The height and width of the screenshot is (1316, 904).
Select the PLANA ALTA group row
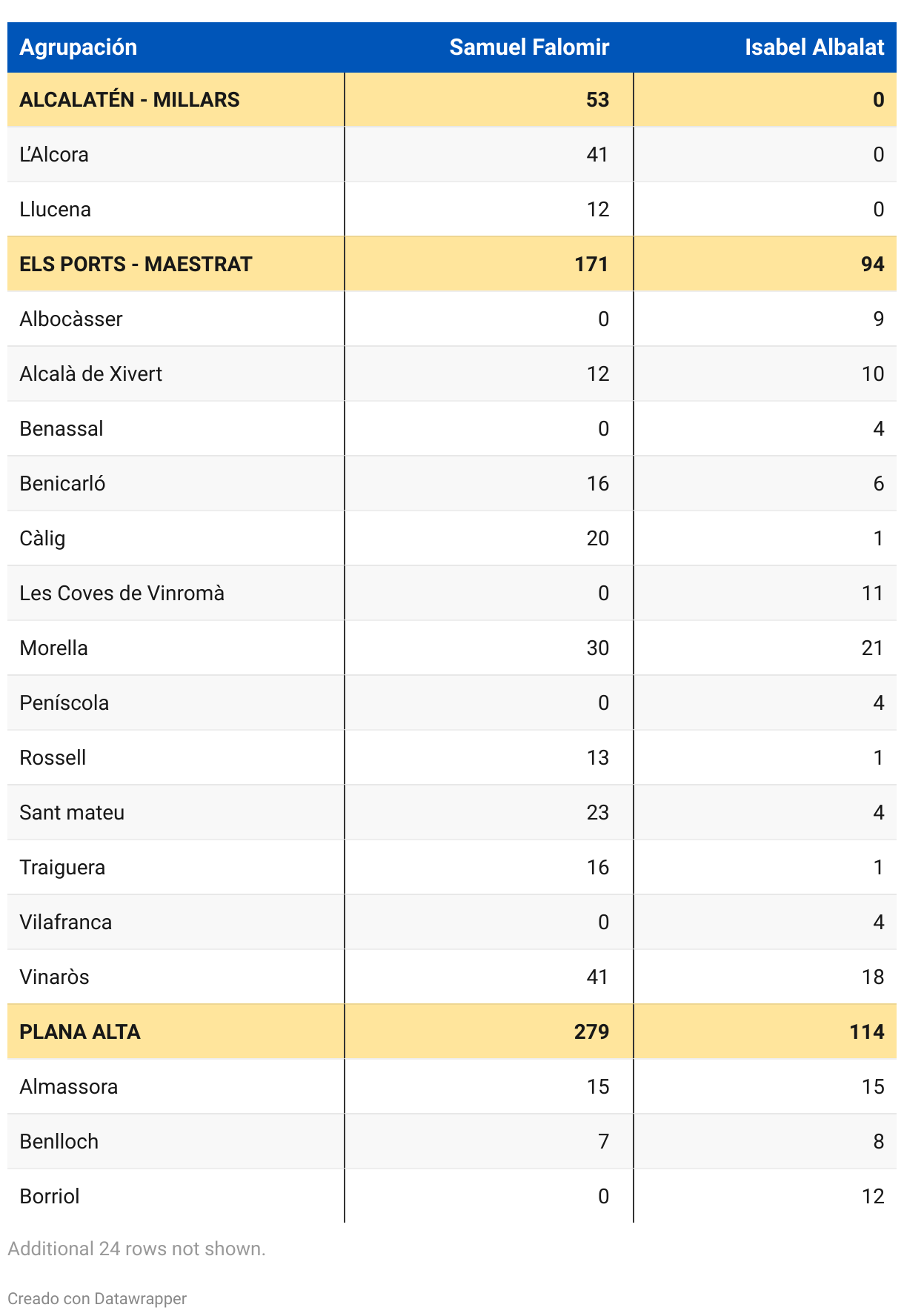pos(80,1032)
